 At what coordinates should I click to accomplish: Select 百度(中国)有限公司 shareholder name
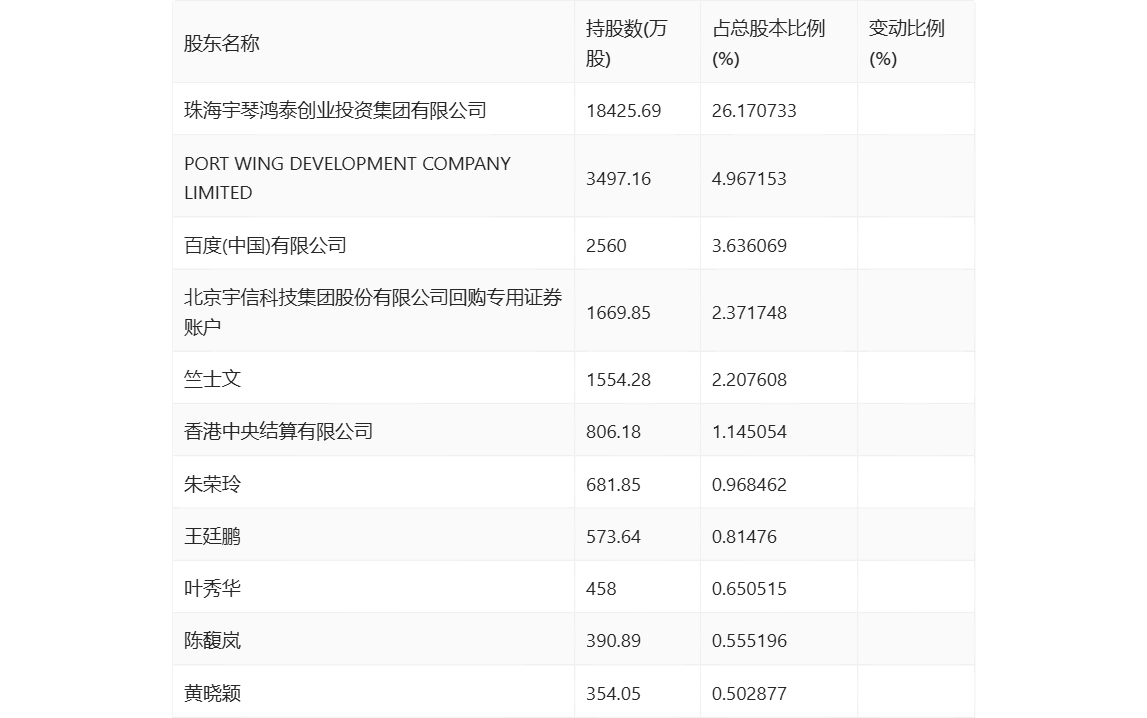click(x=265, y=245)
